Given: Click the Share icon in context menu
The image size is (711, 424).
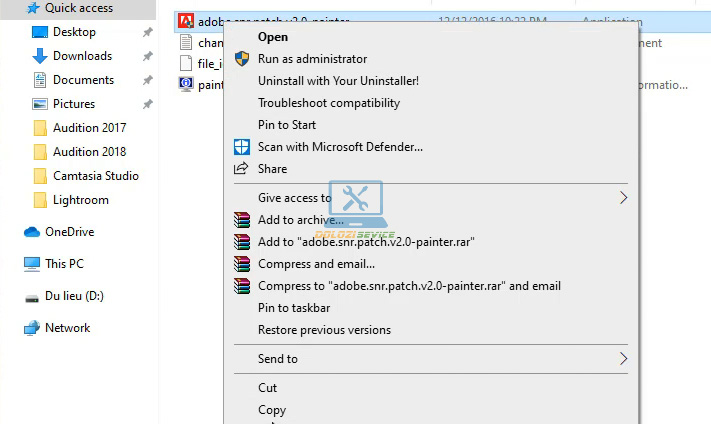Looking at the screenshot, I should (x=241, y=169).
